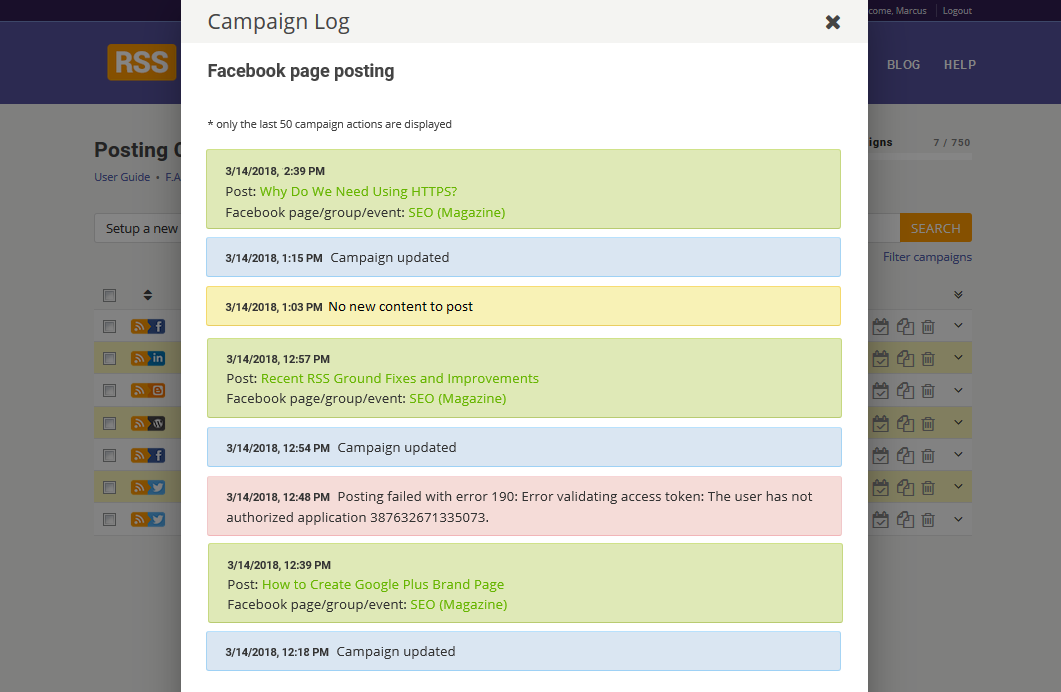Open SEO (Magazine) link in the 2:39 PM entry
The height and width of the screenshot is (692, 1061).
[457, 212]
